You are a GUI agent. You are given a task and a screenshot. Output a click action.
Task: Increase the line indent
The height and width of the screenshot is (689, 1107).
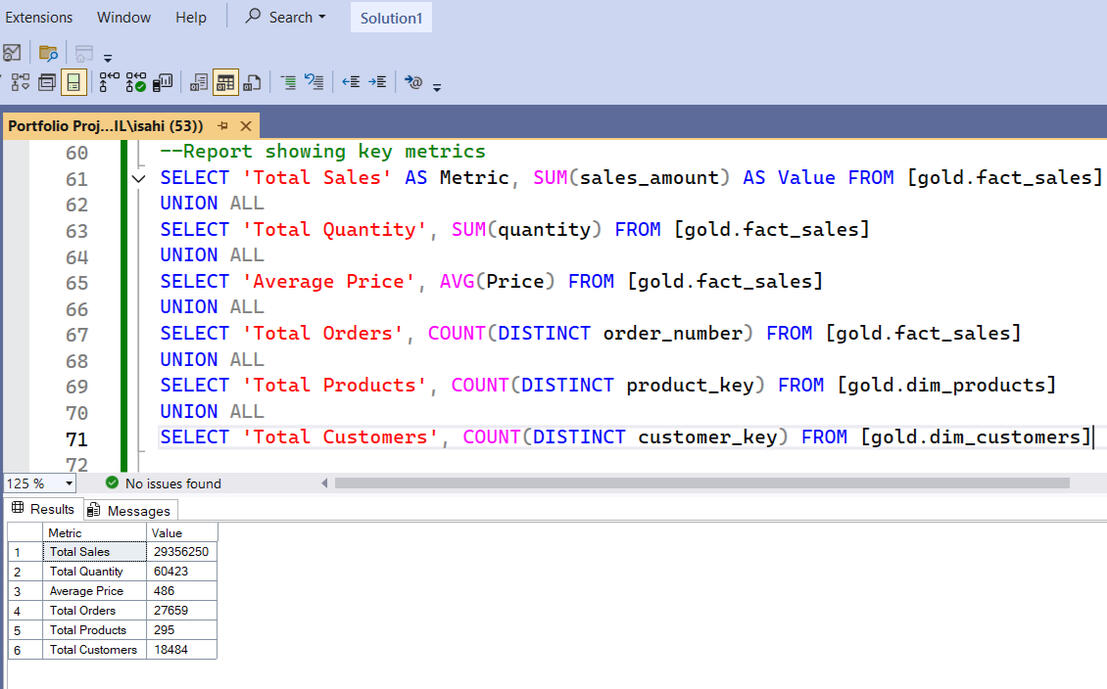click(377, 83)
